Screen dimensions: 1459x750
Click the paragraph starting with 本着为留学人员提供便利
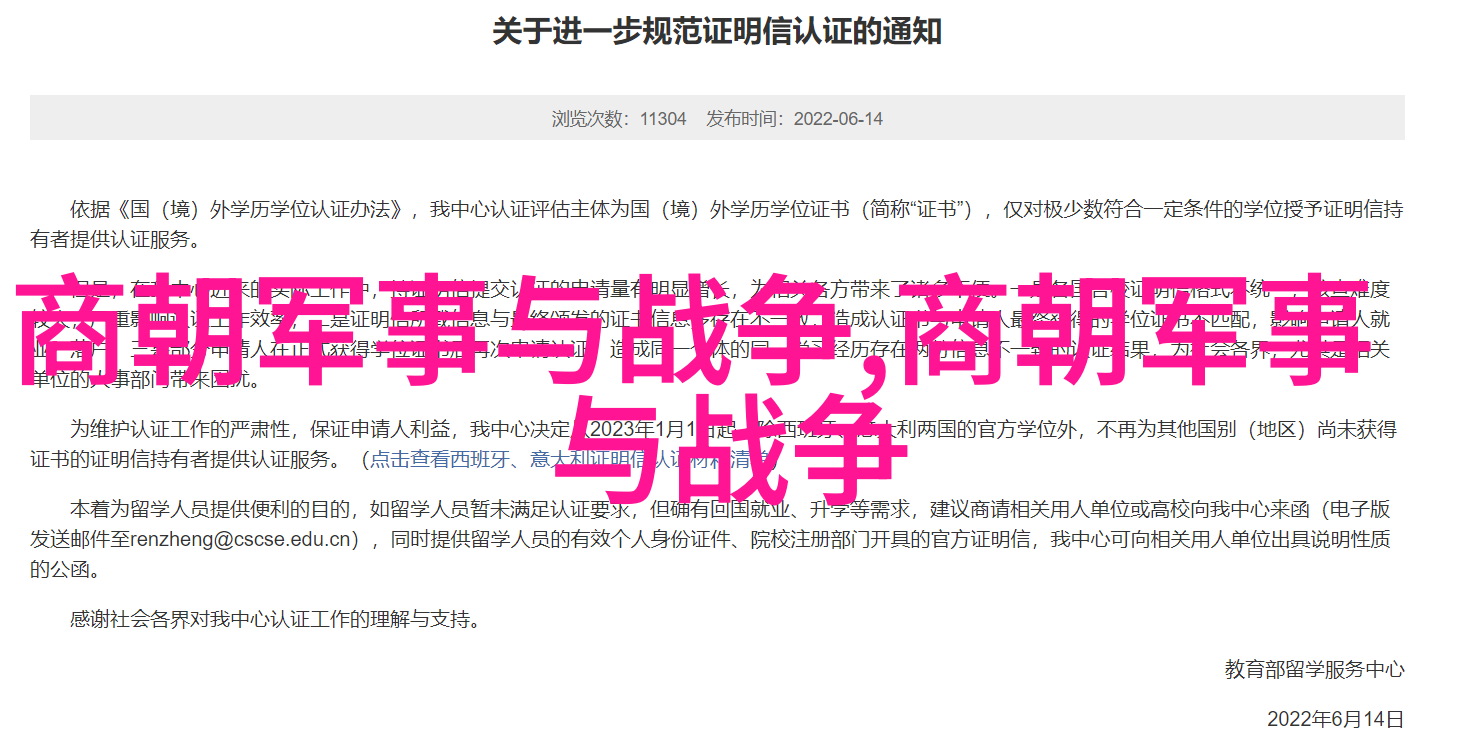click(x=717, y=540)
